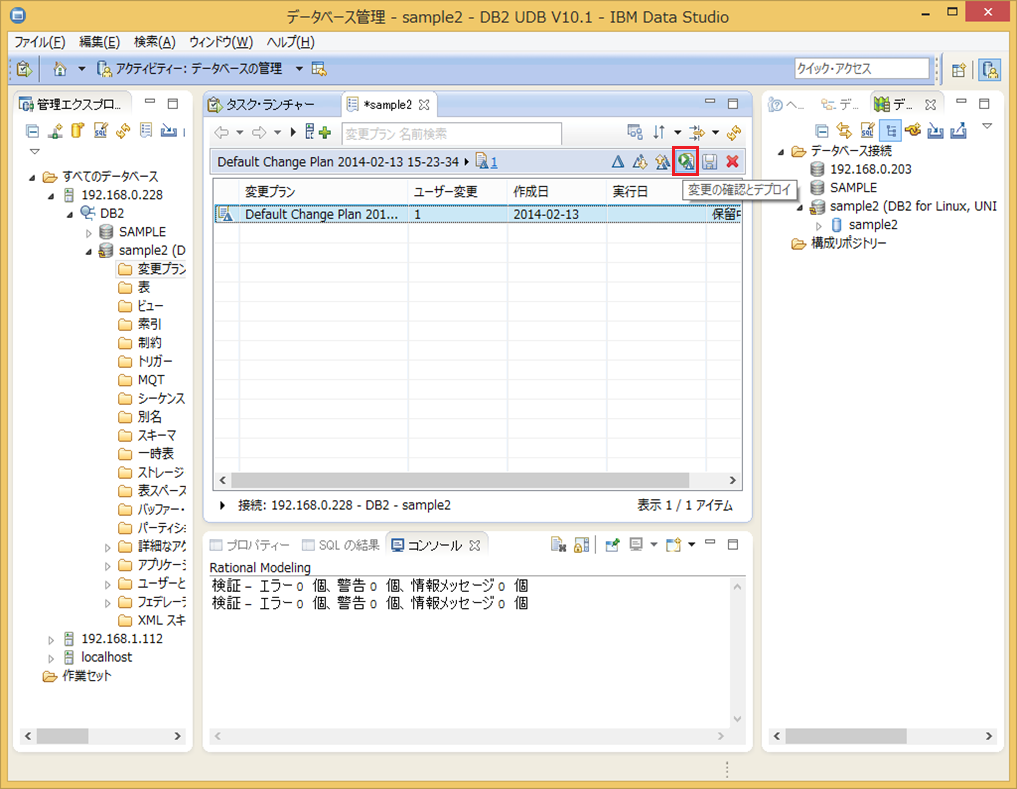This screenshot has height=789, width=1017.
Task: Open the sort icon dropdown arrow
Action: point(677,132)
